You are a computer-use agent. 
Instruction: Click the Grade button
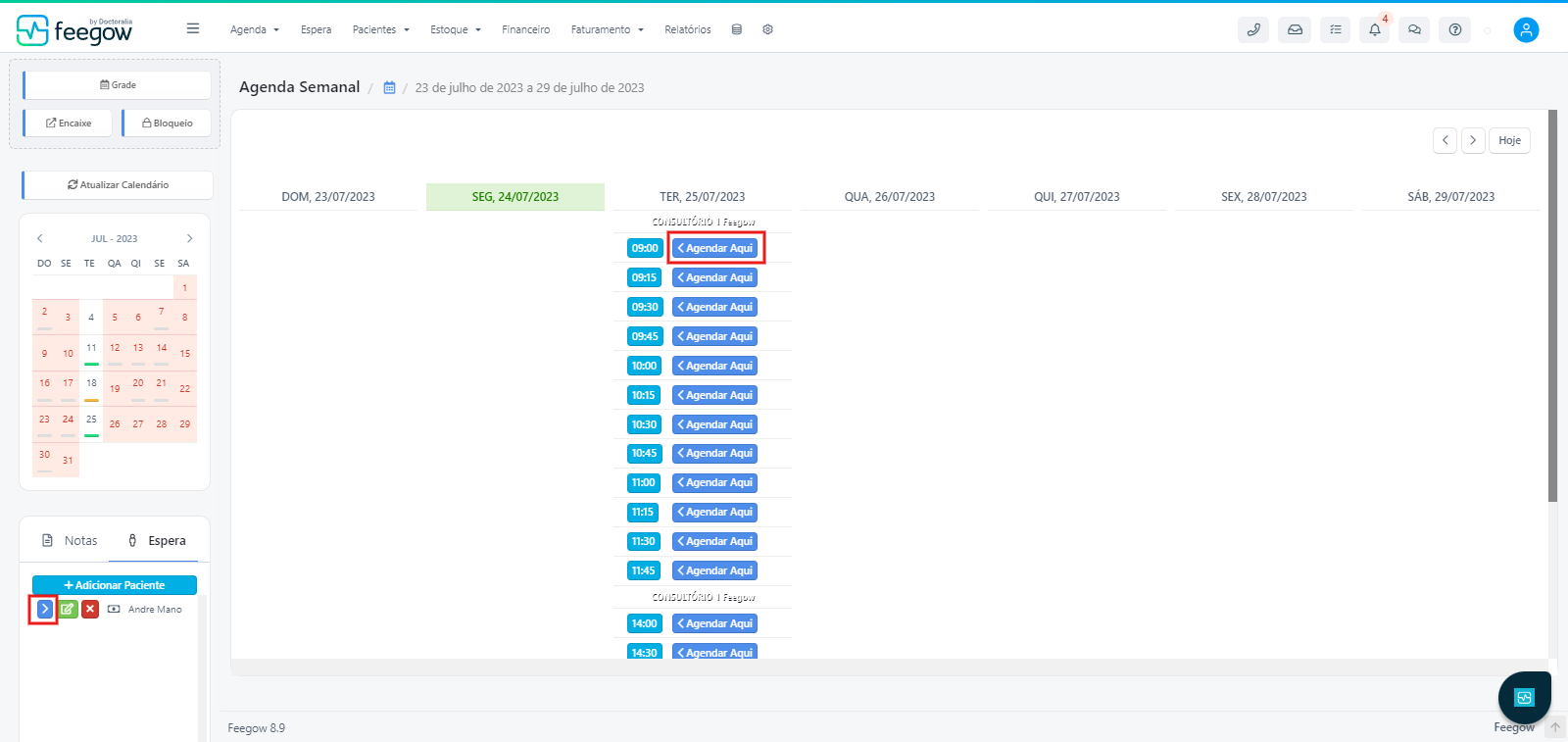click(x=118, y=84)
